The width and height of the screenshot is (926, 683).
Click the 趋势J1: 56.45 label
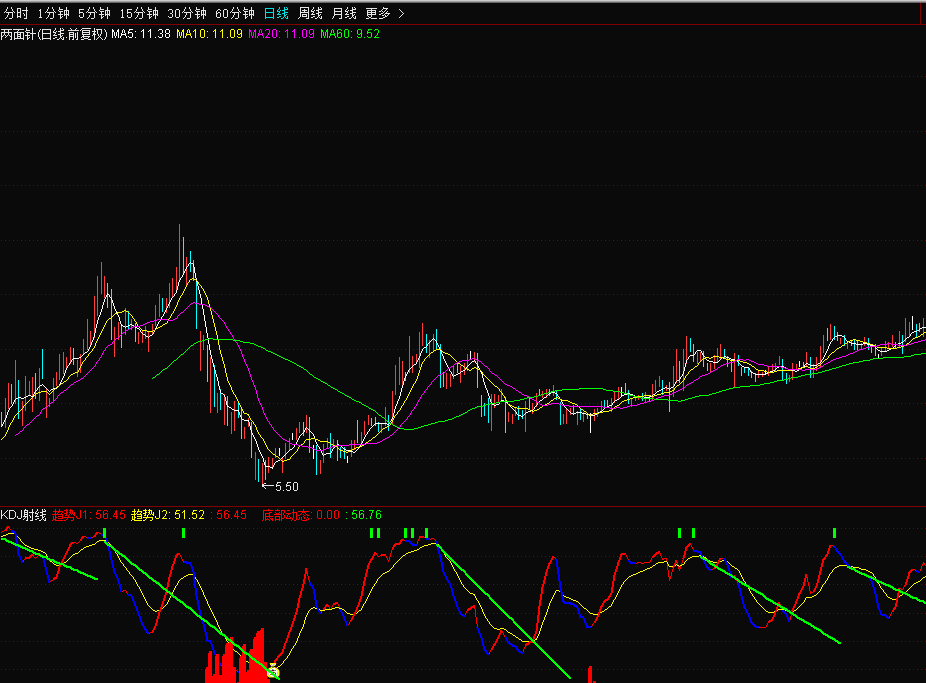coord(89,515)
